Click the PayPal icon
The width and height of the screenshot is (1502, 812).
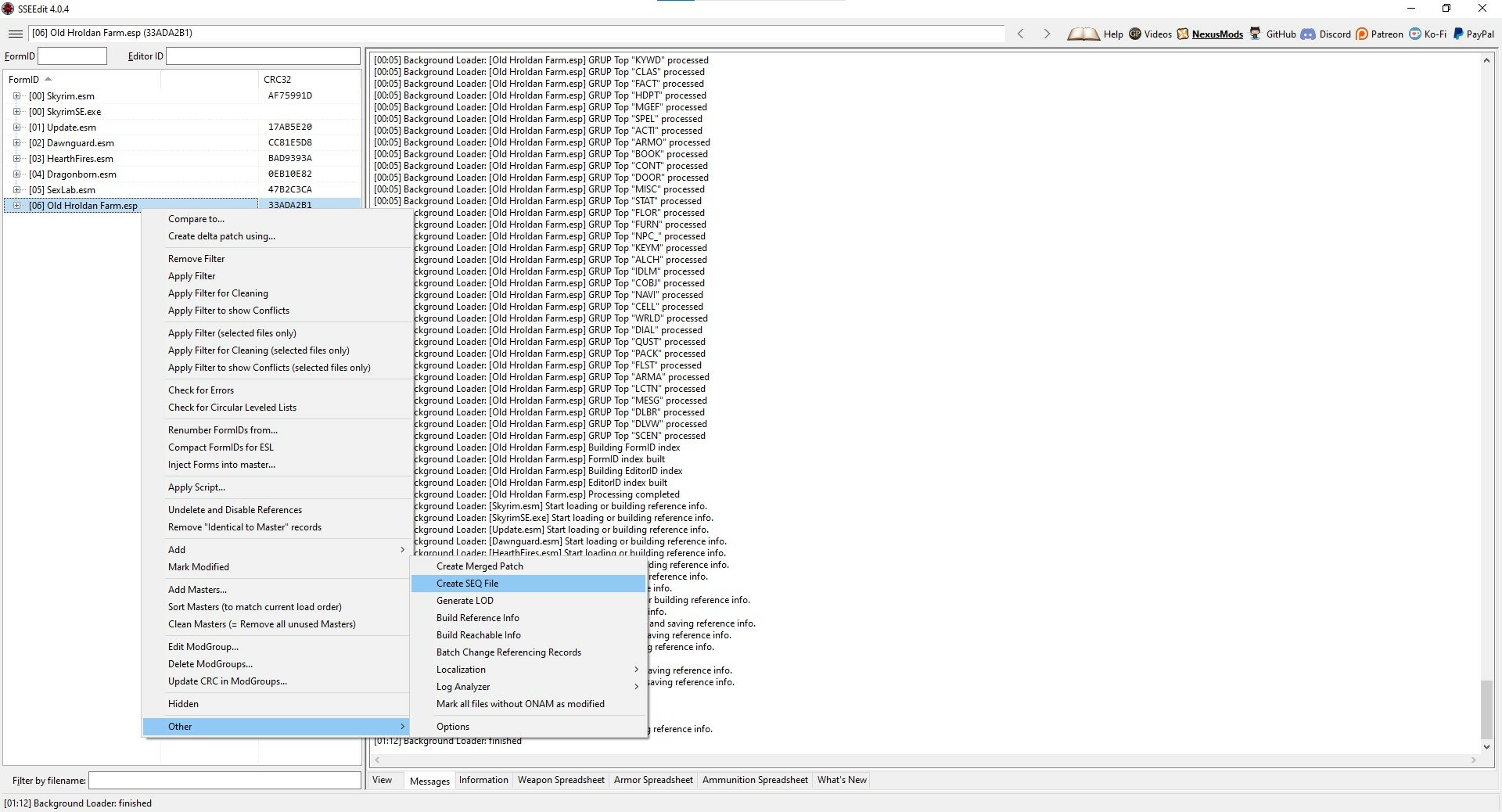(1458, 34)
